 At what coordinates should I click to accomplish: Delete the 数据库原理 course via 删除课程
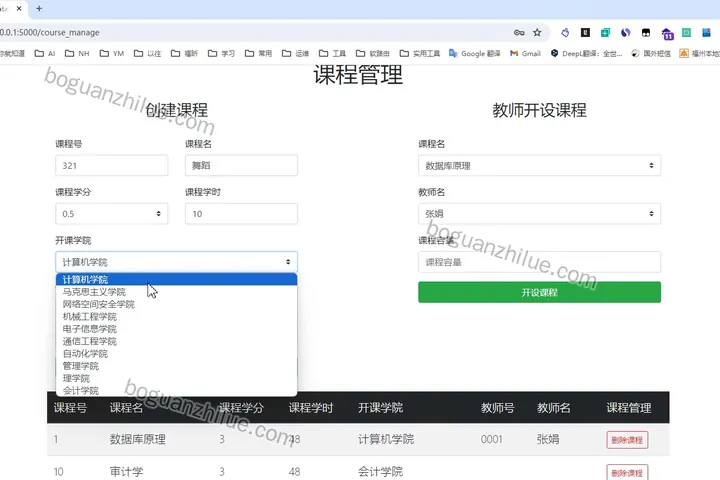627,440
